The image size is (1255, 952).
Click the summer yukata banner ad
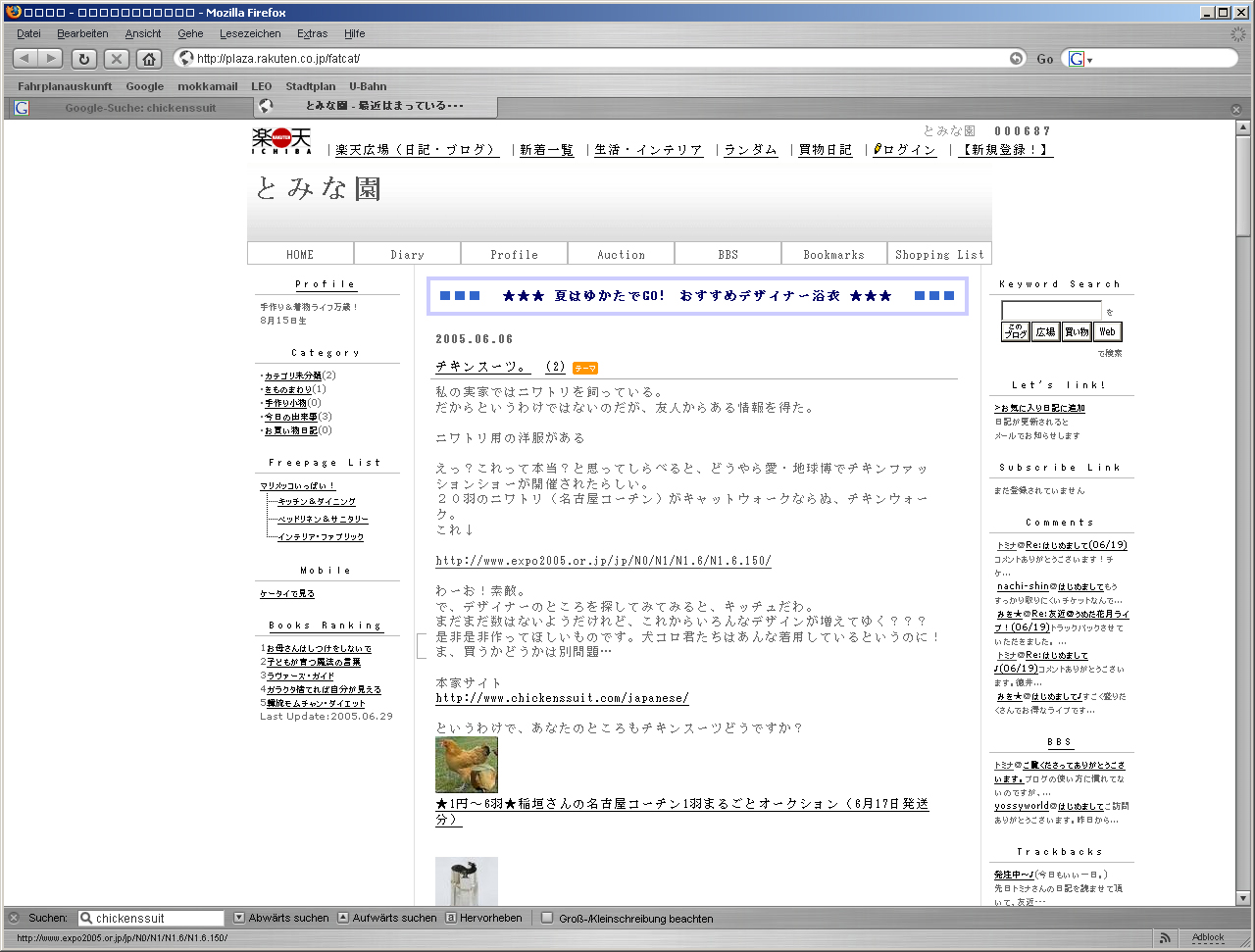pyautogui.click(x=697, y=296)
